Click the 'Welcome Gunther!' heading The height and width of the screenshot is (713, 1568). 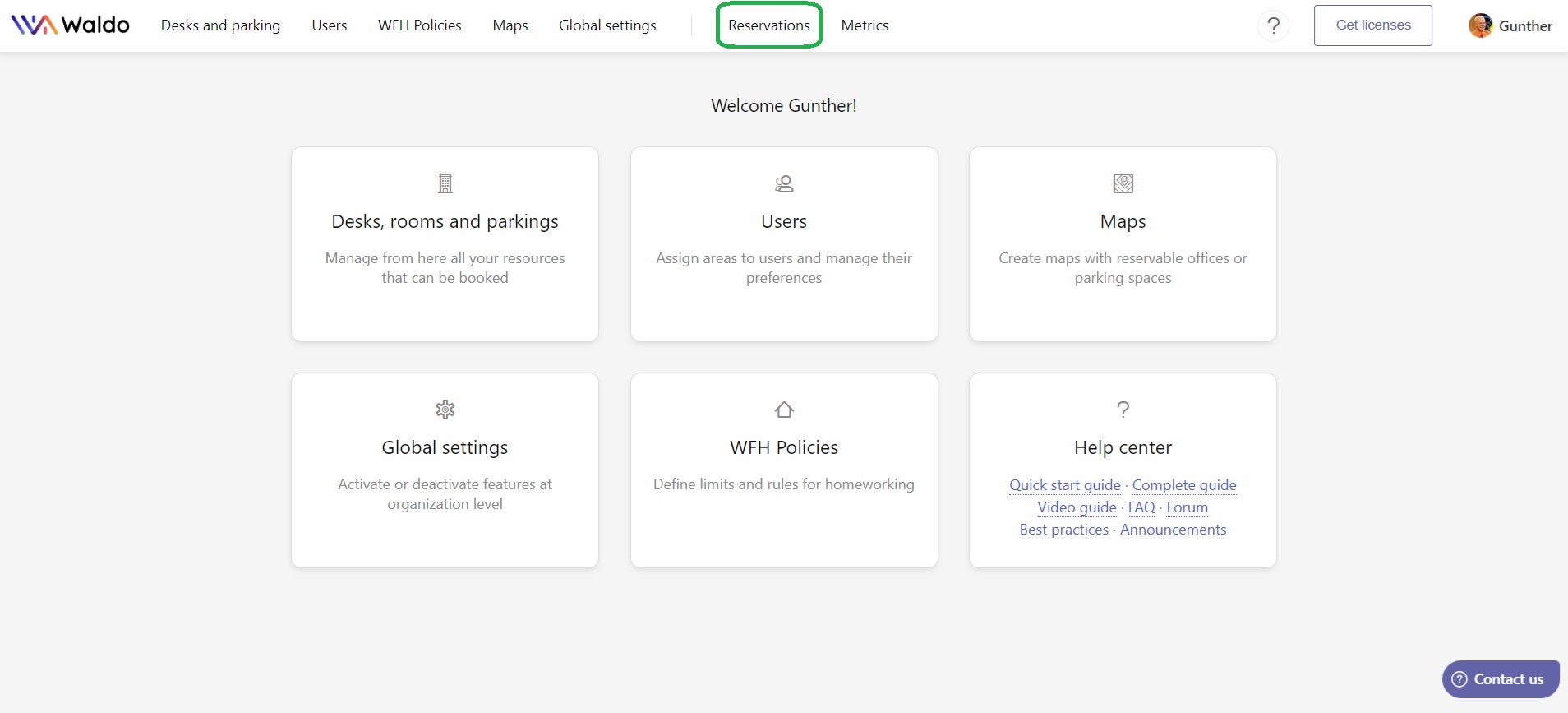click(x=784, y=105)
